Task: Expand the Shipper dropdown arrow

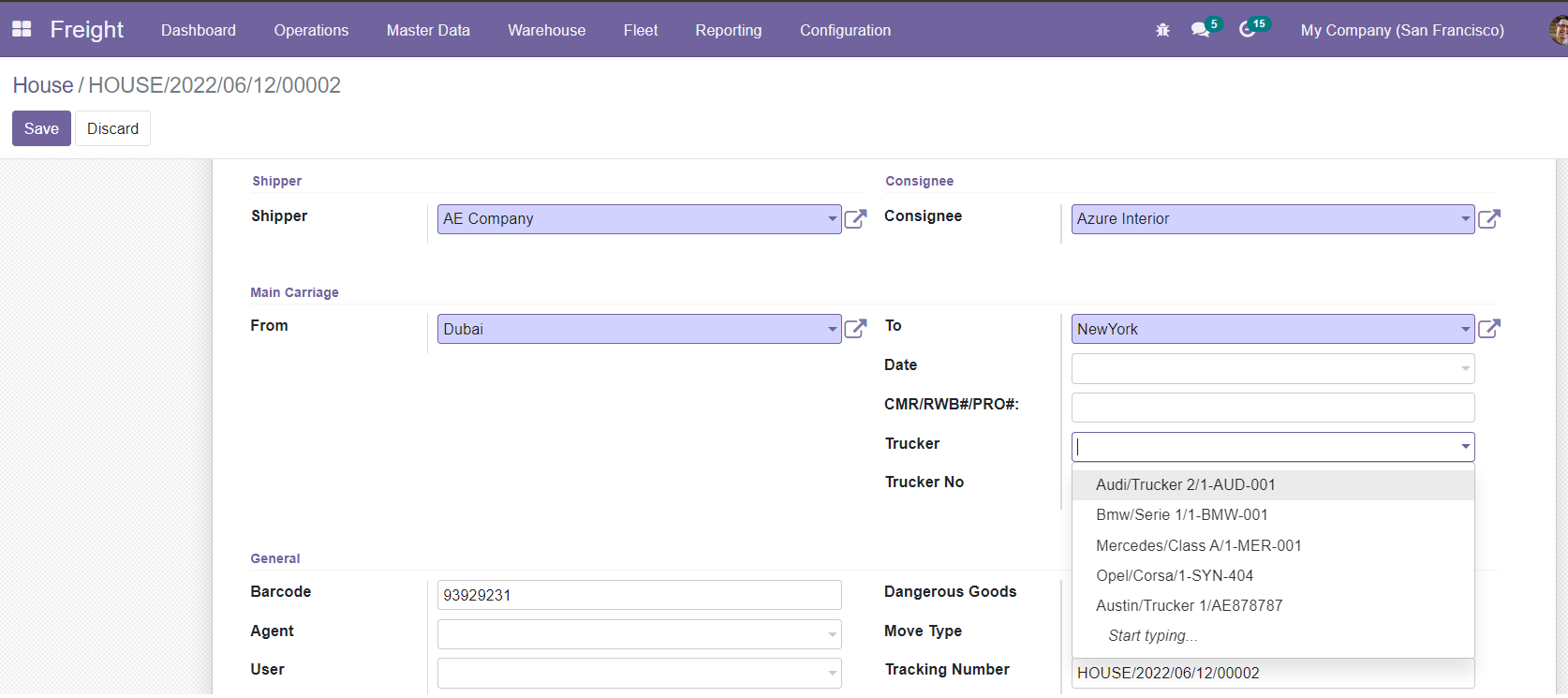Action: tap(832, 219)
